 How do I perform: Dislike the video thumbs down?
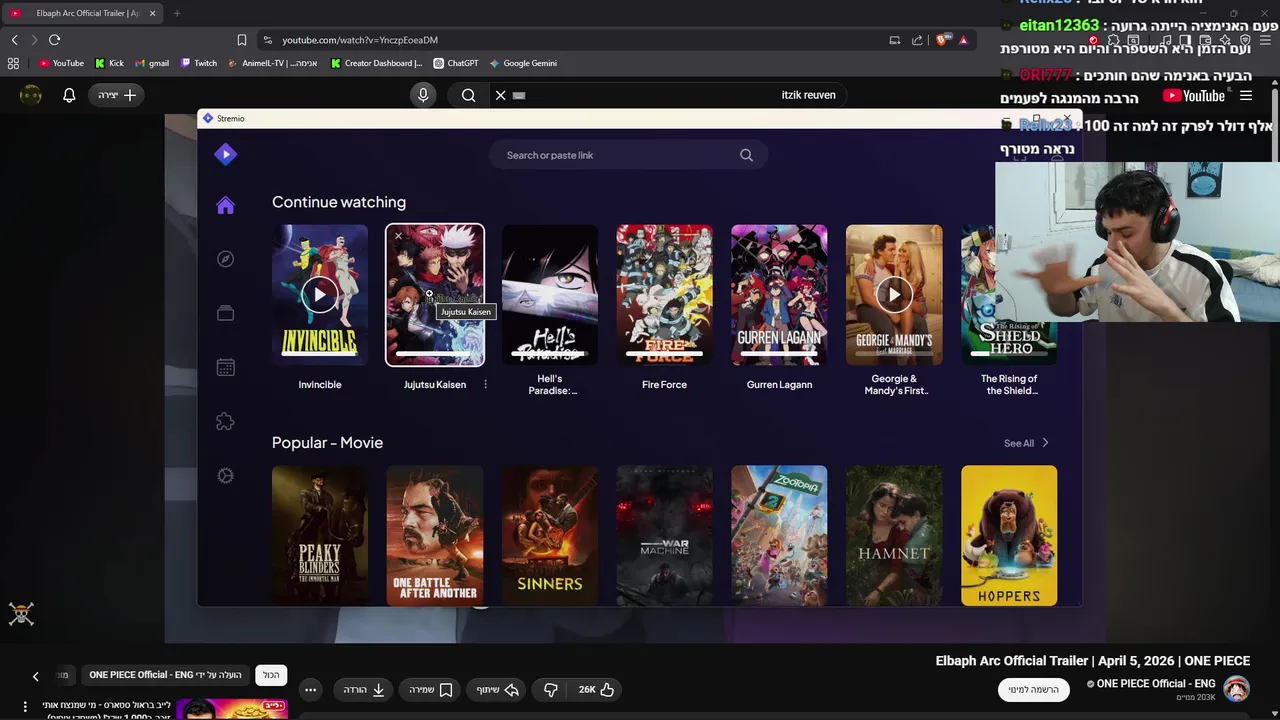tap(550, 689)
